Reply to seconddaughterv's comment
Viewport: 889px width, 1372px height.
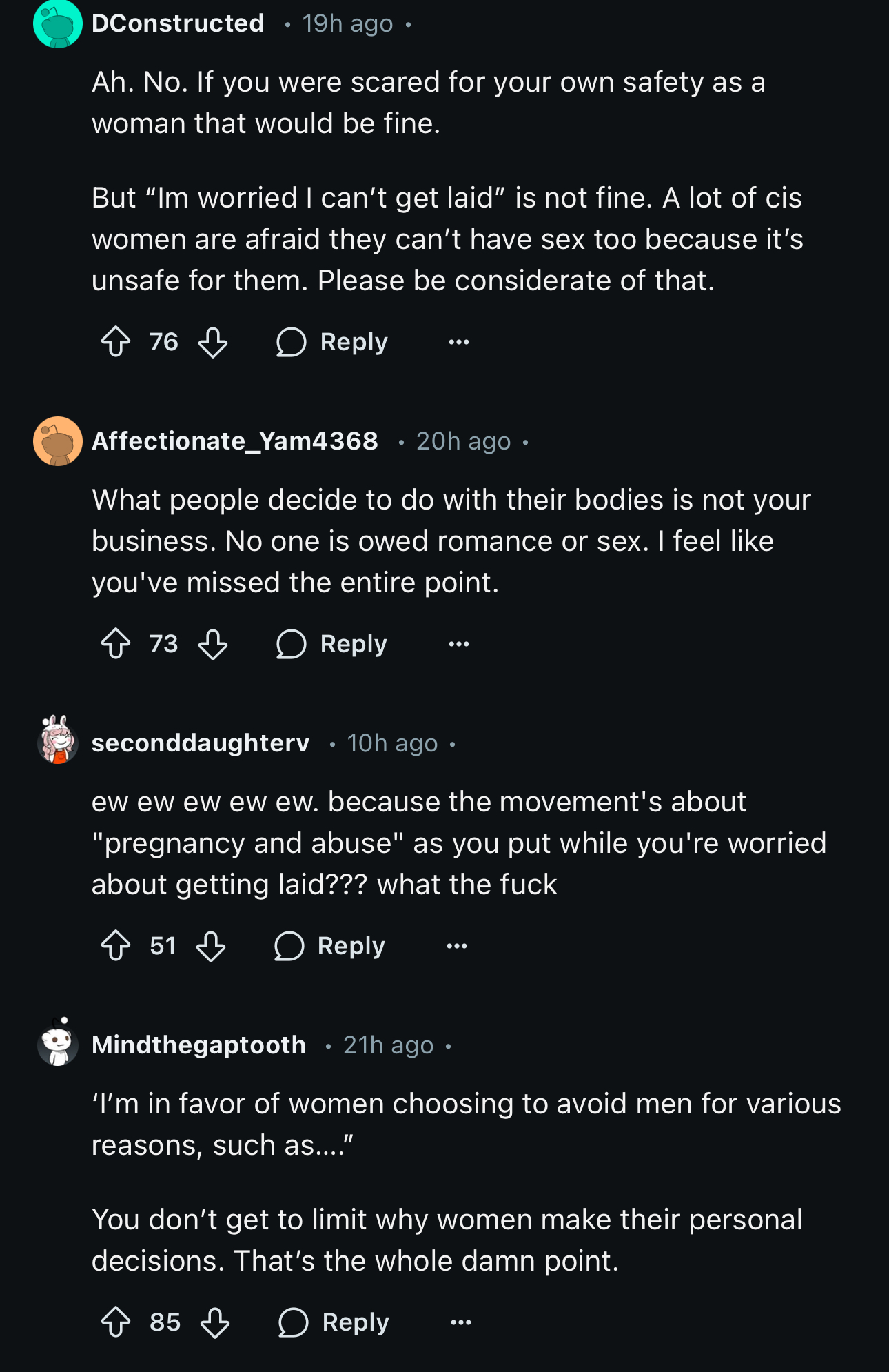[x=329, y=946]
